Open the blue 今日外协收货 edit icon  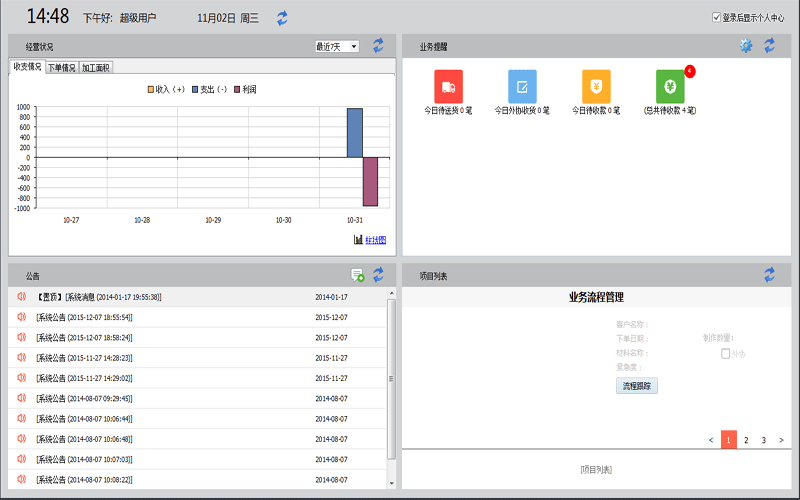[x=522, y=85]
